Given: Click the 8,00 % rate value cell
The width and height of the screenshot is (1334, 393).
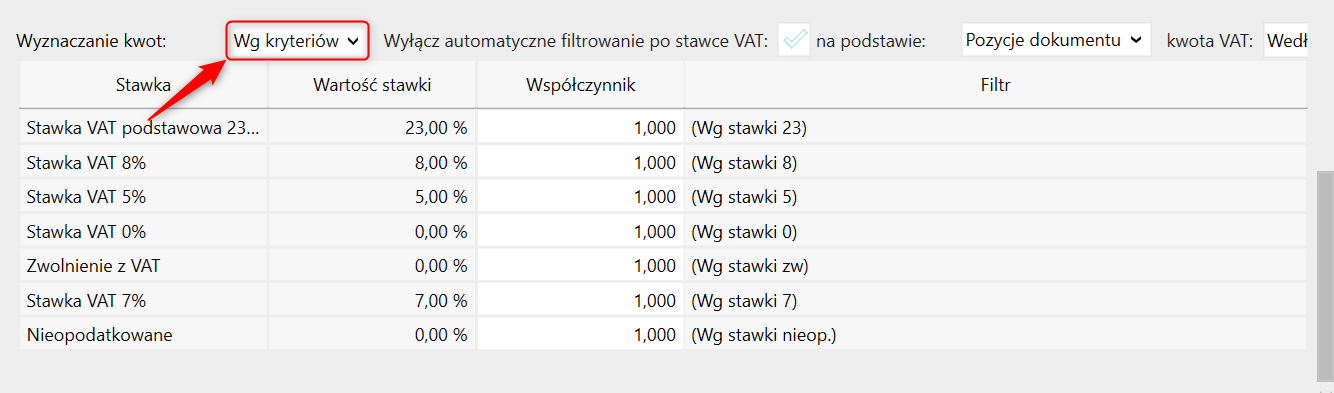Looking at the screenshot, I should (372, 162).
